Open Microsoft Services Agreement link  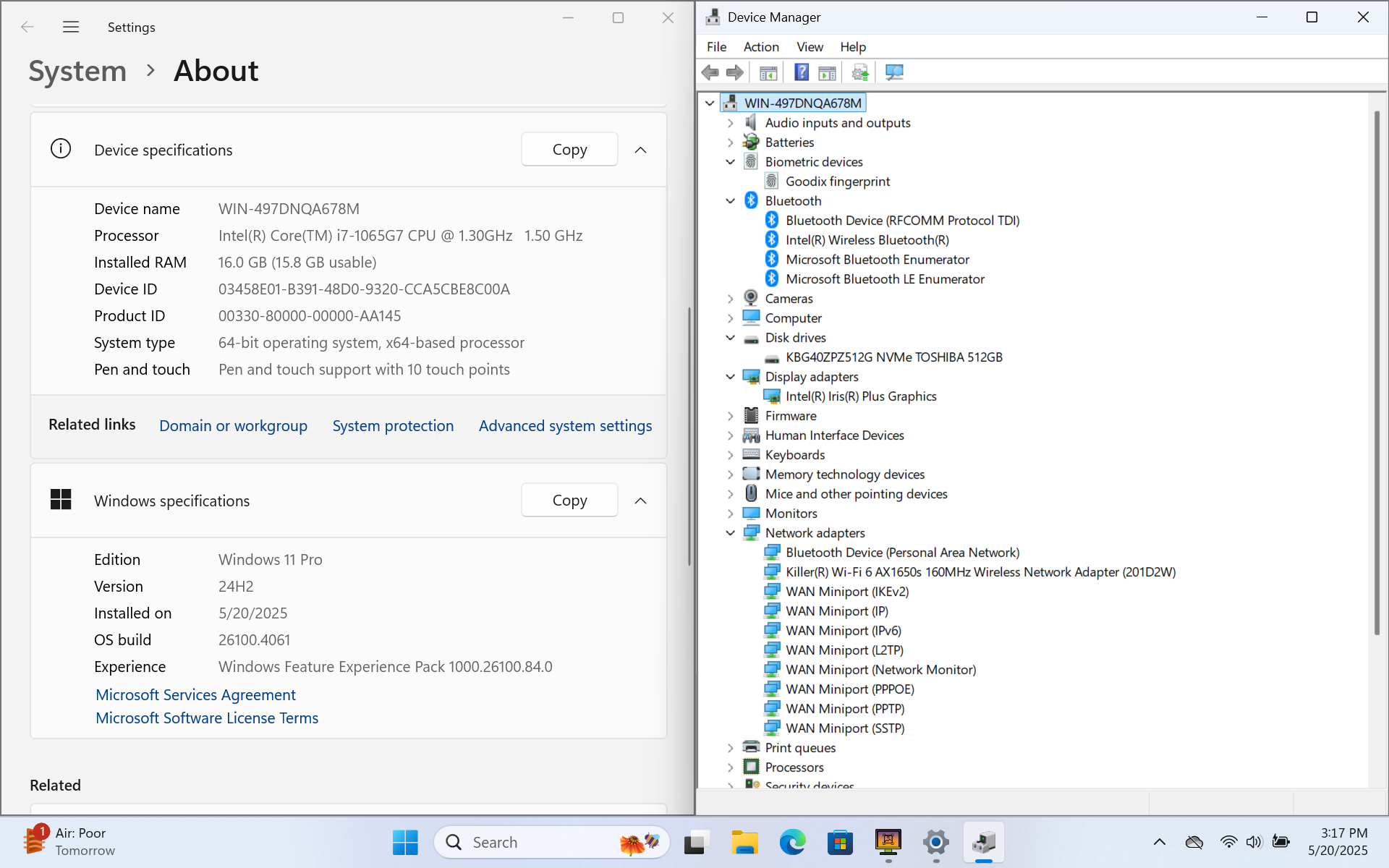[x=195, y=694]
